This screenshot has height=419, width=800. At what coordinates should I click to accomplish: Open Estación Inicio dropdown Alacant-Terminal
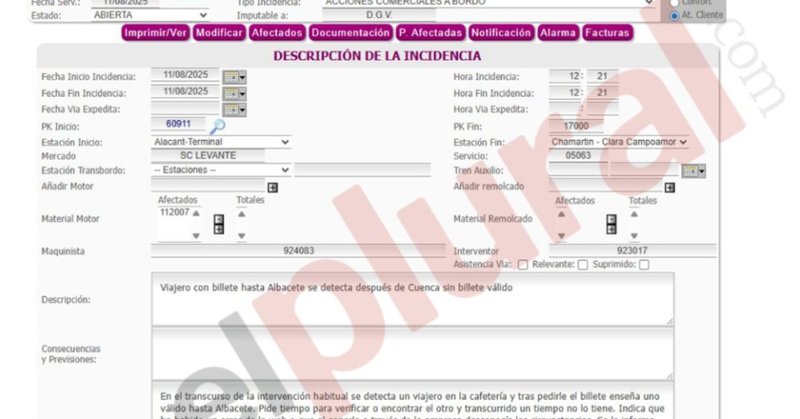(221, 142)
